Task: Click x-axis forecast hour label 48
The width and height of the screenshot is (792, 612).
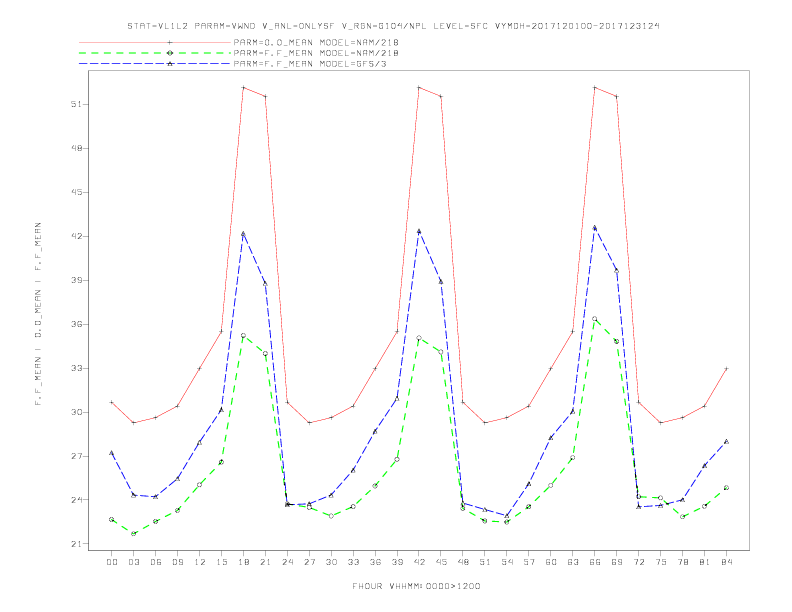Action: click(463, 562)
